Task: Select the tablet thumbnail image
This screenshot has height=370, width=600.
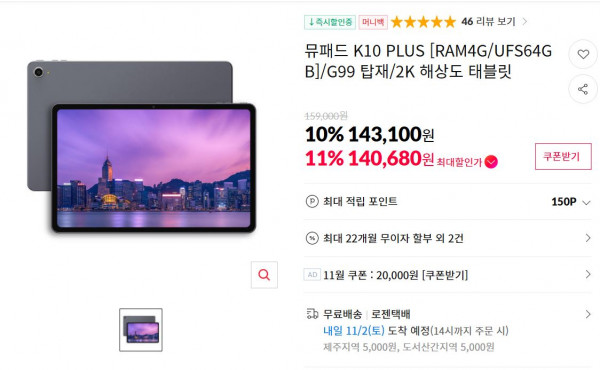Action: tap(141, 330)
